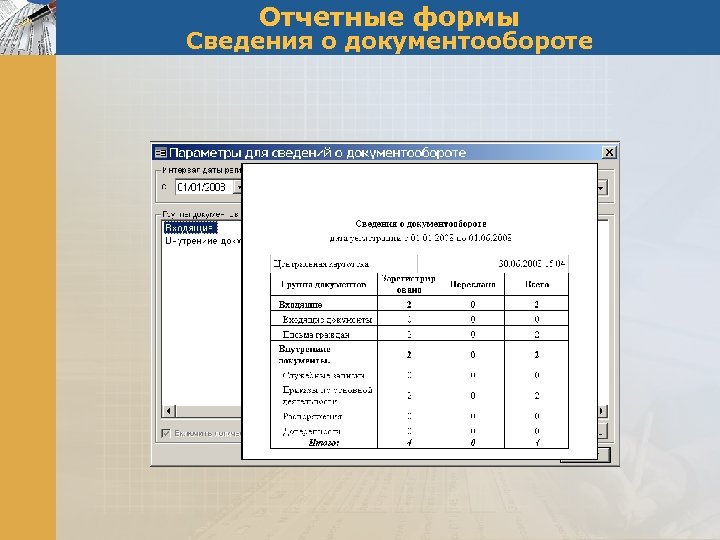Click the start date field 01/01/2008
Viewport: 720px width, 540px height.
[x=204, y=187]
